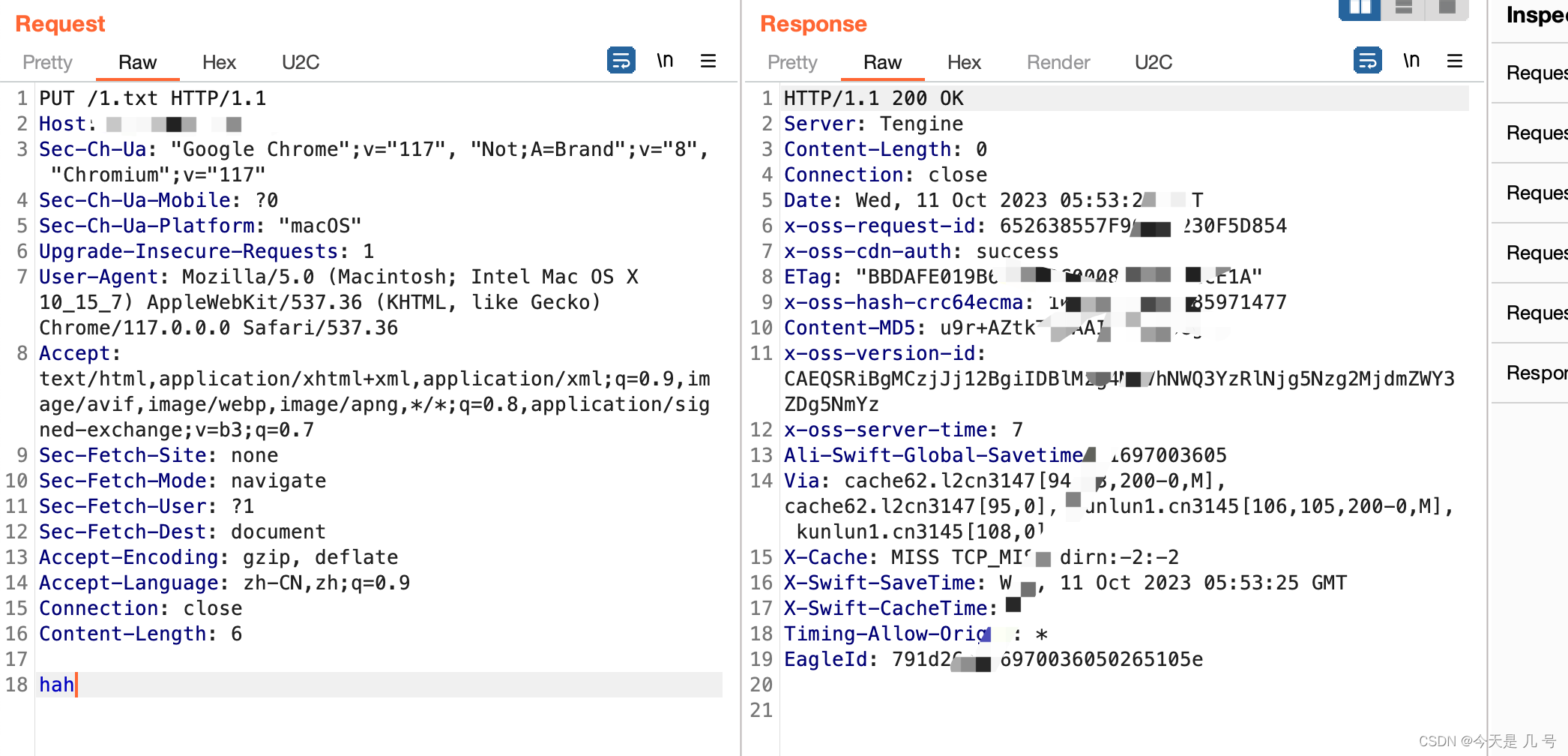Select the top-bottom split layout icon

click(x=1403, y=8)
